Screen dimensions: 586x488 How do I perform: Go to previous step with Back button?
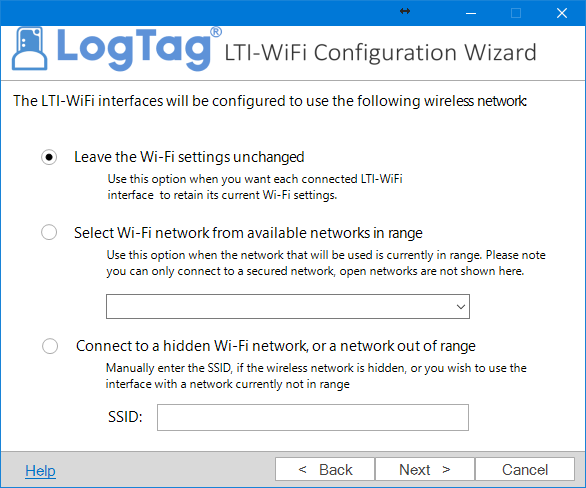tap(325, 469)
